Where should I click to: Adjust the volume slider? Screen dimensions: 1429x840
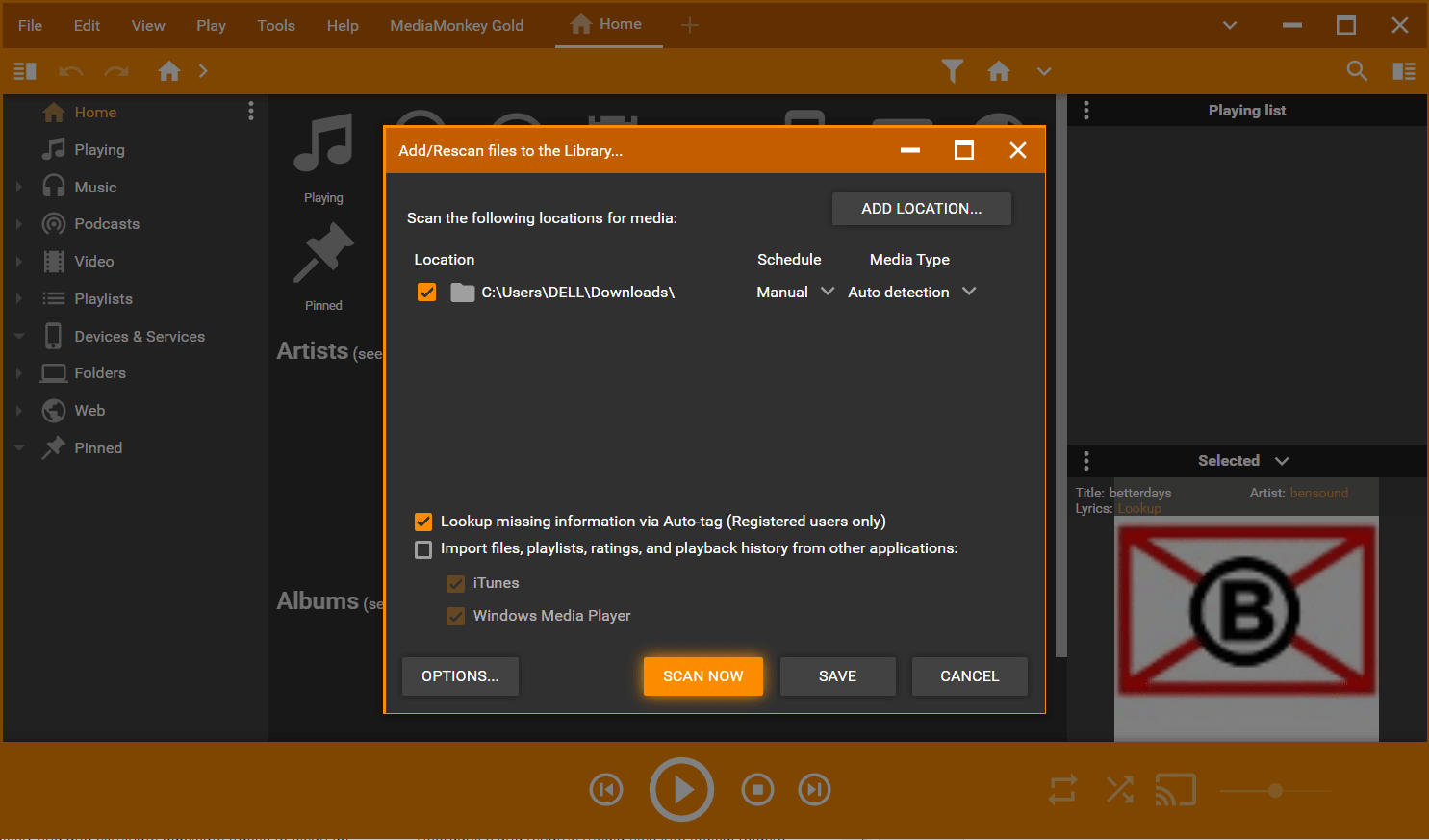click(x=1275, y=789)
